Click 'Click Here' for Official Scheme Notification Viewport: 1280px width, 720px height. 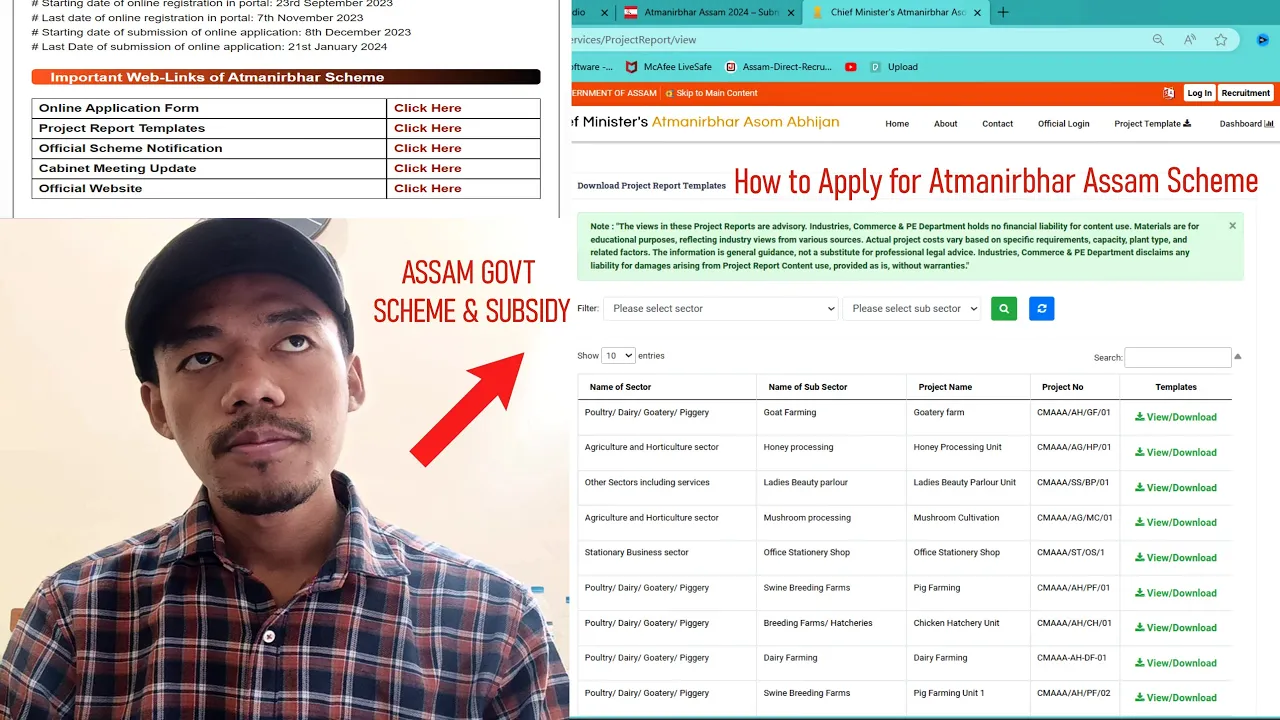pos(428,148)
